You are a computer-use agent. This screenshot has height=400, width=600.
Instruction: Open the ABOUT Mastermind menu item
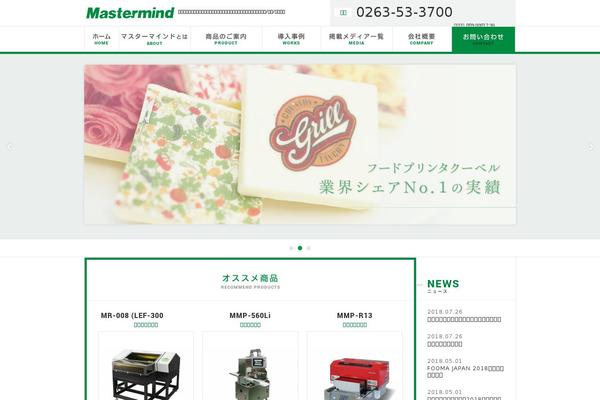pyautogui.click(x=155, y=39)
